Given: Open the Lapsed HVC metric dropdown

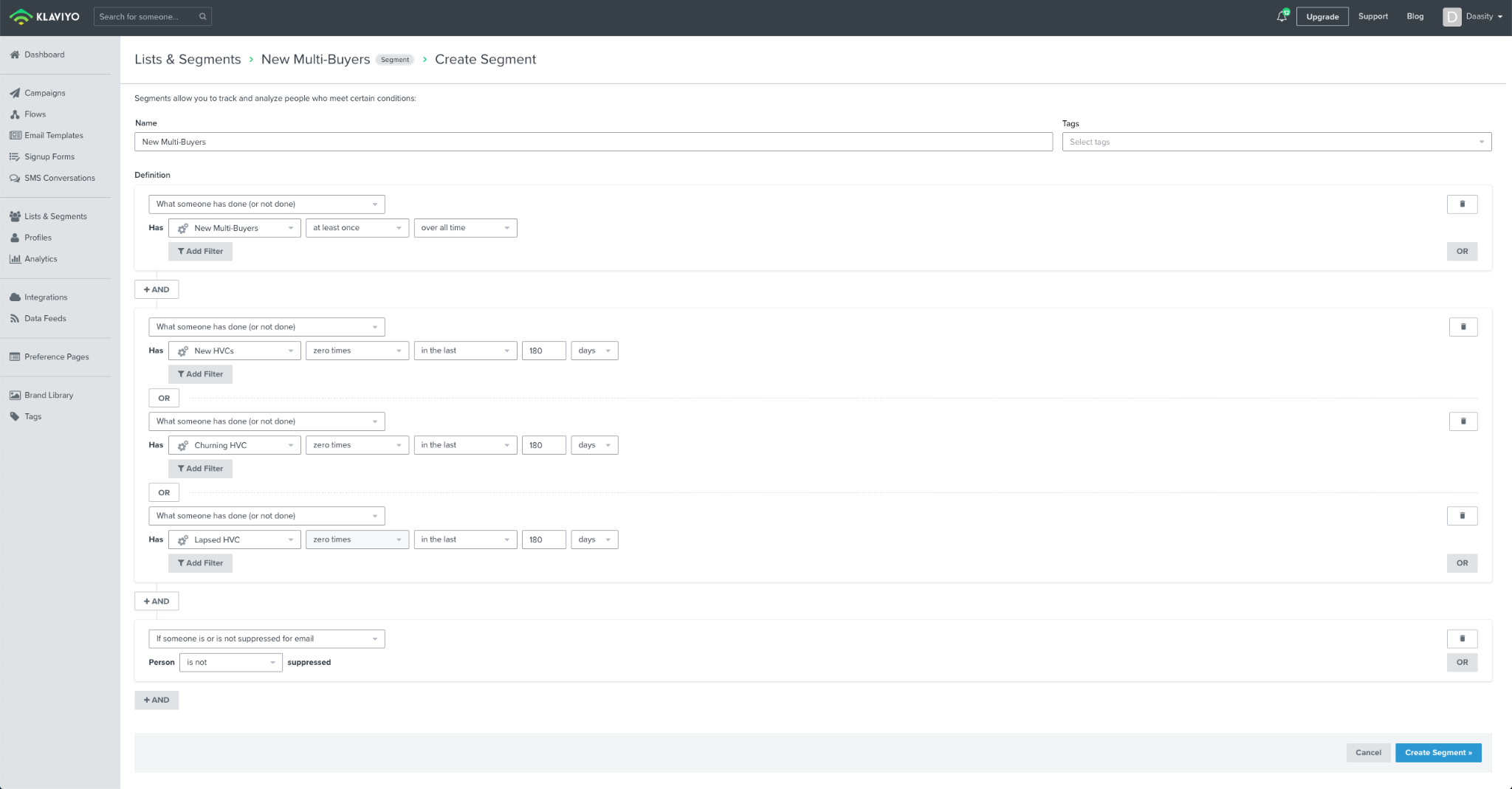Looking at the screenshot, I should [x=234, y=540].
